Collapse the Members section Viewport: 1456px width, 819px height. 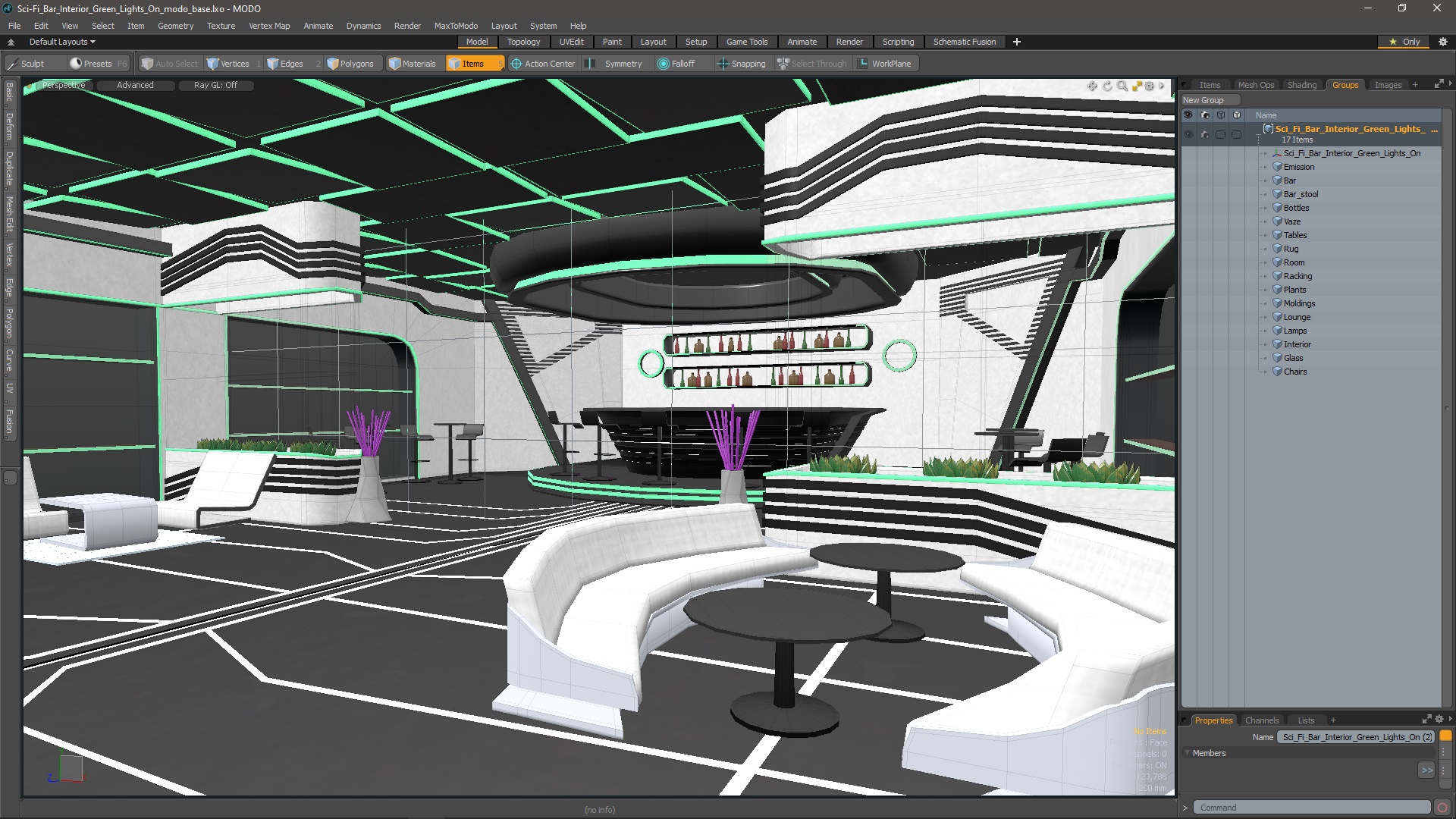click(1188, 753)
